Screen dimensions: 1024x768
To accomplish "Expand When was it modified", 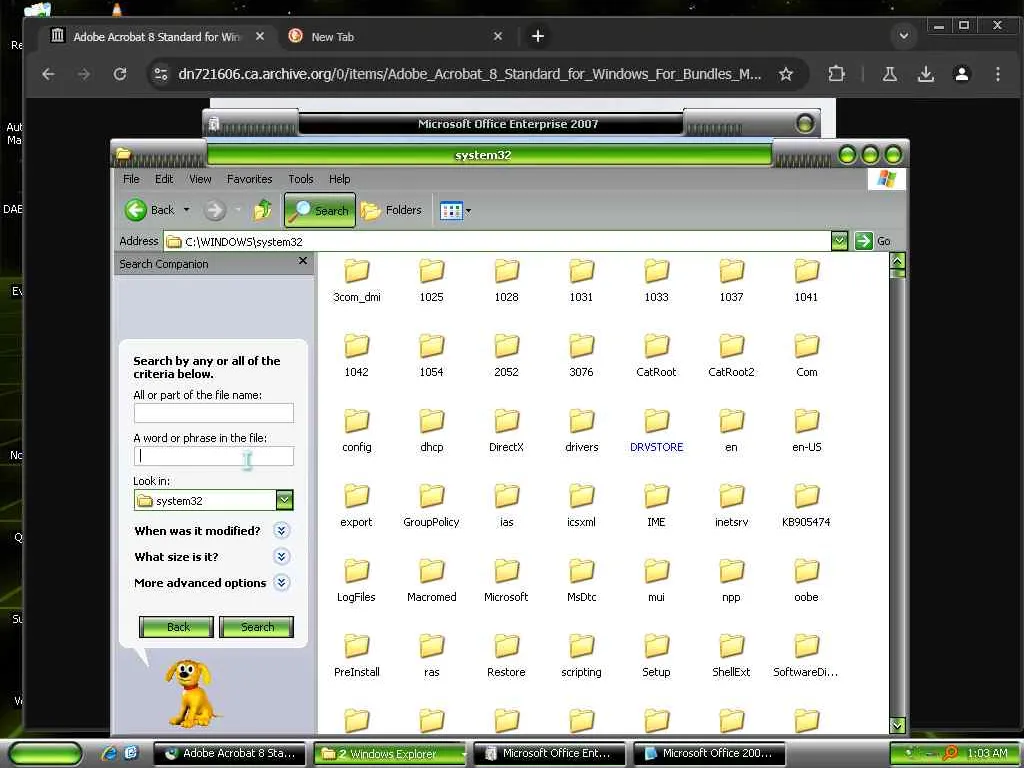I will (281, 530).
